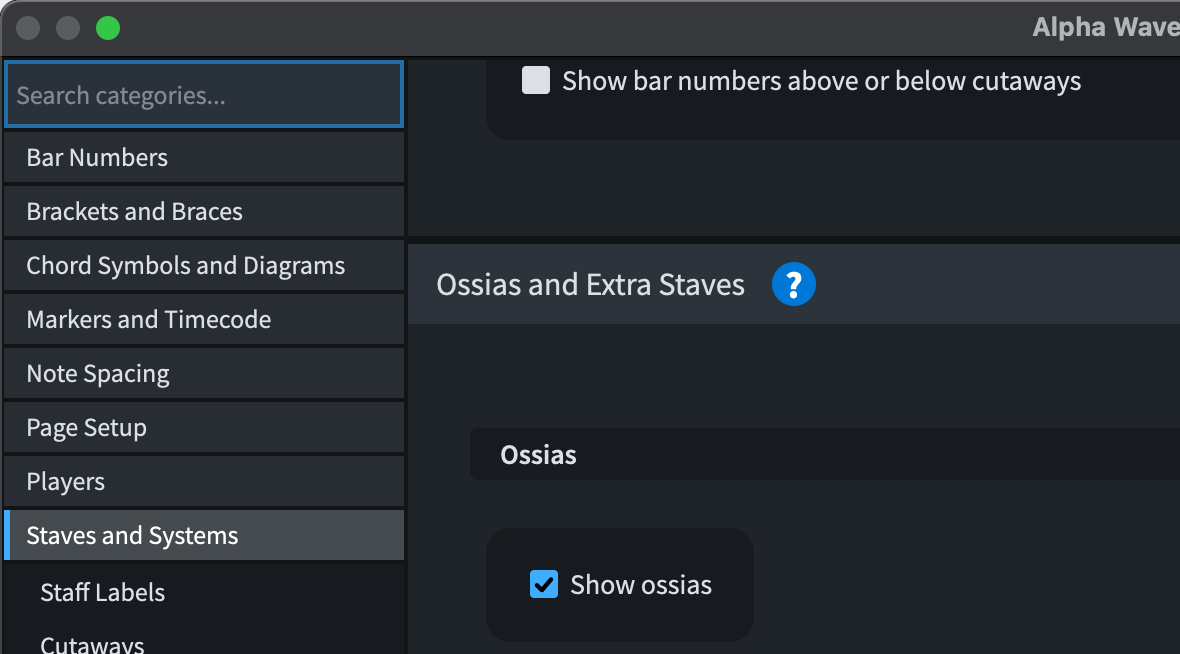
Task: Click the Ossias subsection heading
Action: [539, 455]
